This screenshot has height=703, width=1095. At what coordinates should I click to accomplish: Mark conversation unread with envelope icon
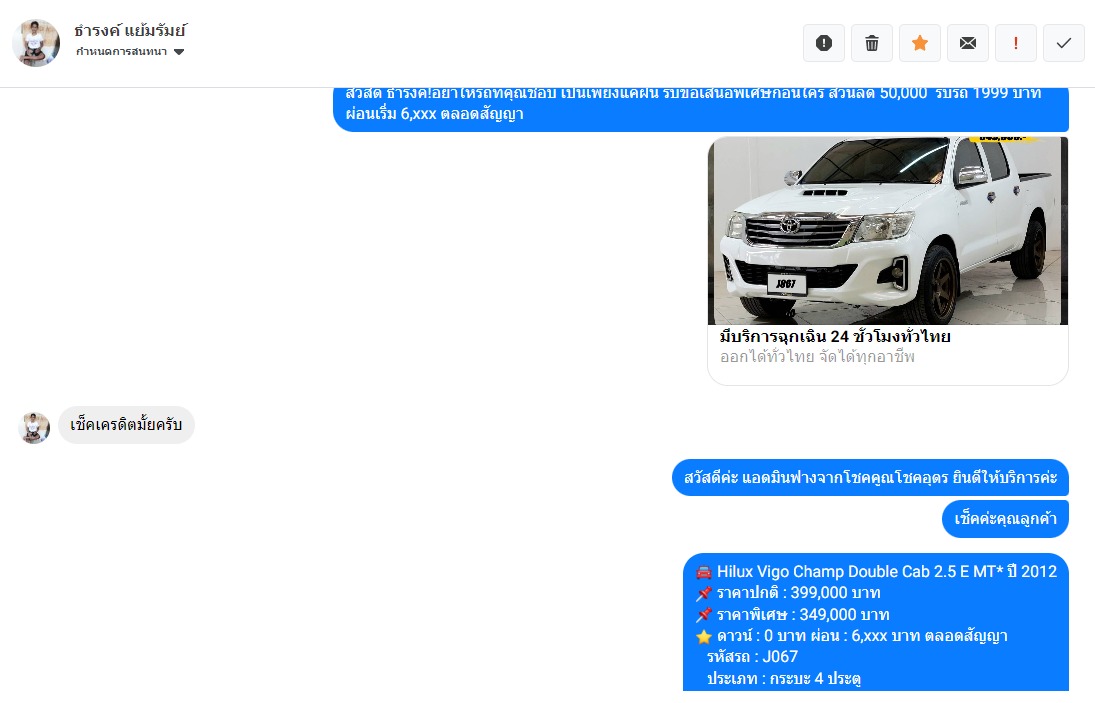click(968, 43)
